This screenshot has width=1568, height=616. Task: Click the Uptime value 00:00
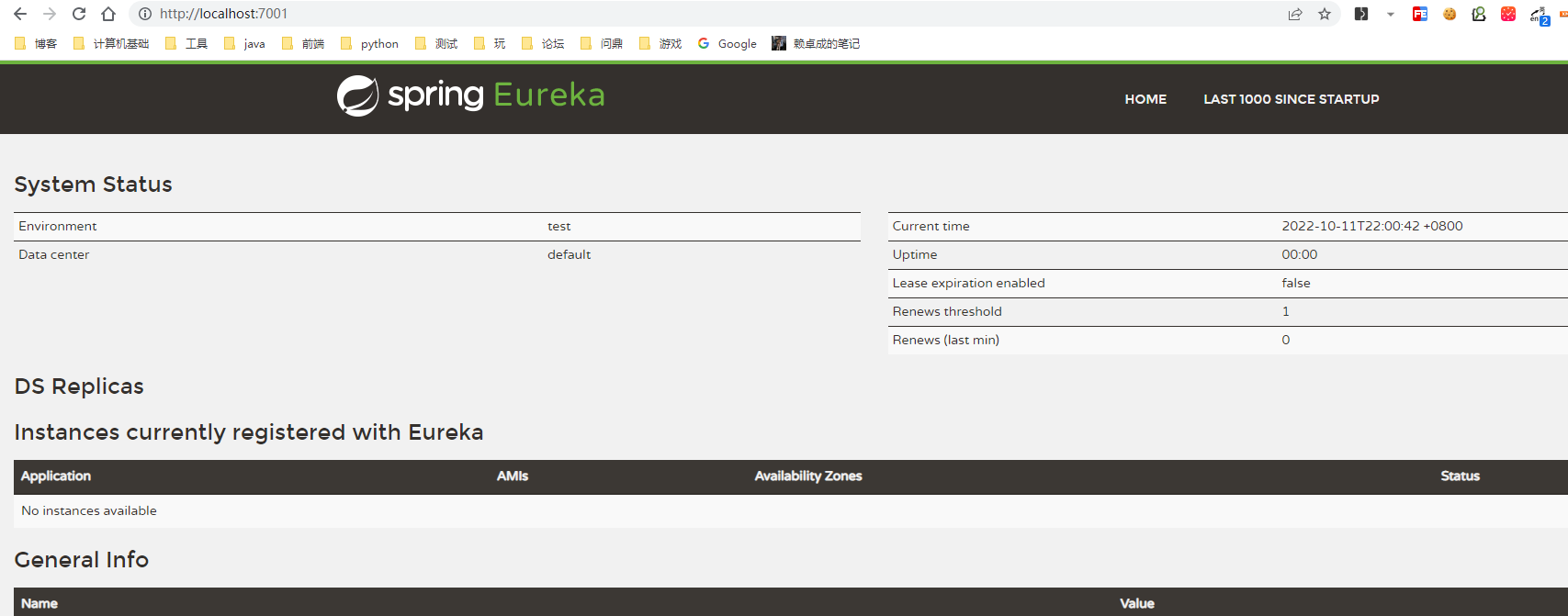click(x=1300, y=254)
